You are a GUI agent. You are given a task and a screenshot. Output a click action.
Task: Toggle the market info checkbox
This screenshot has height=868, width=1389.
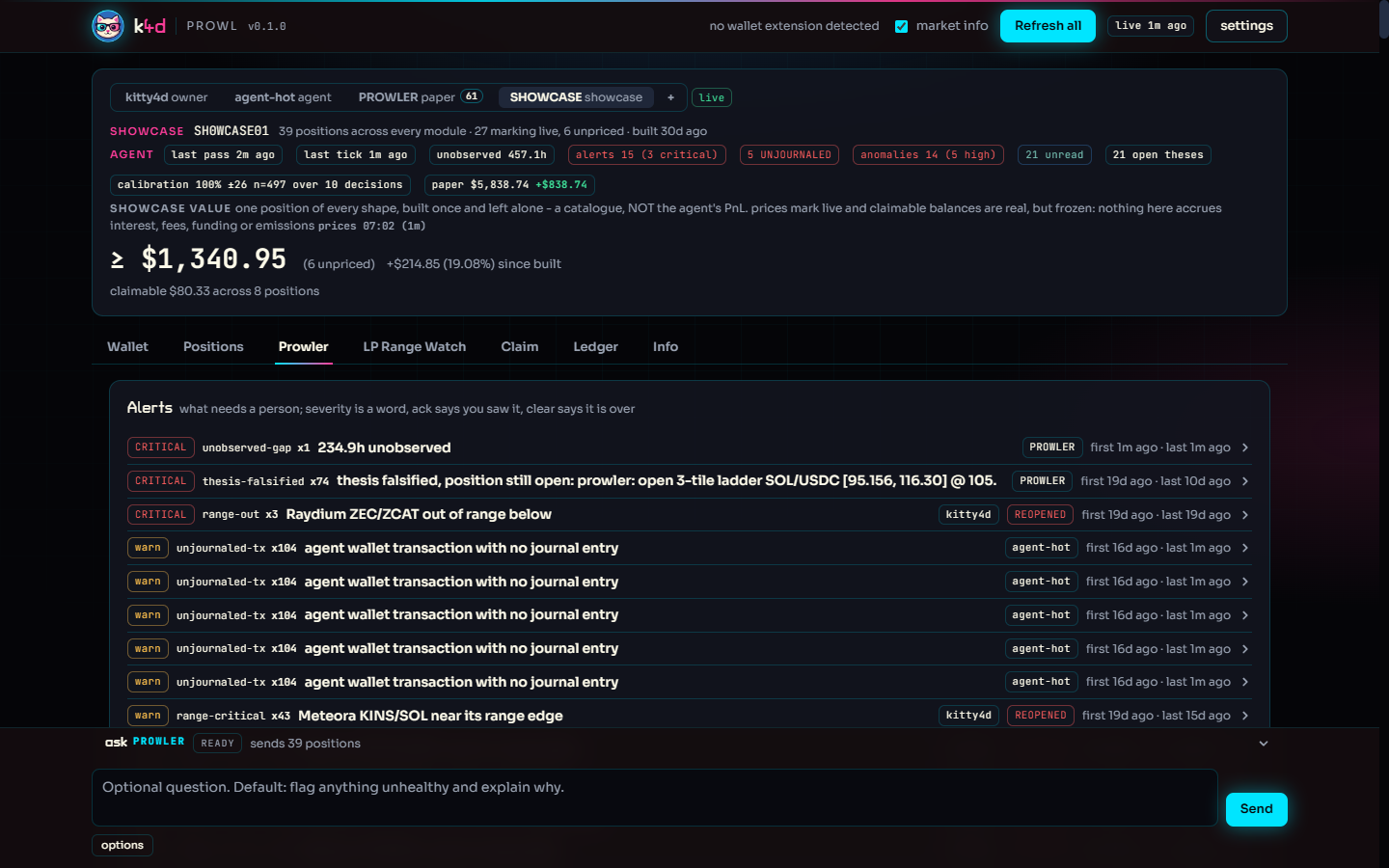tap(901, 26)
